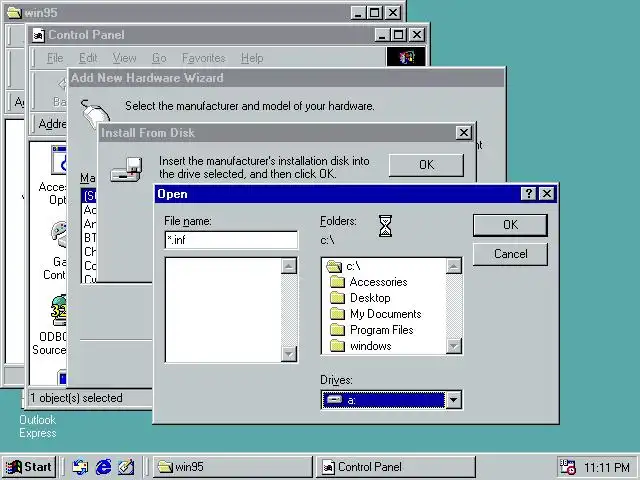Click the file list scroll up arrow
Screen dimensions: 640x480
(x=289, y=266)
